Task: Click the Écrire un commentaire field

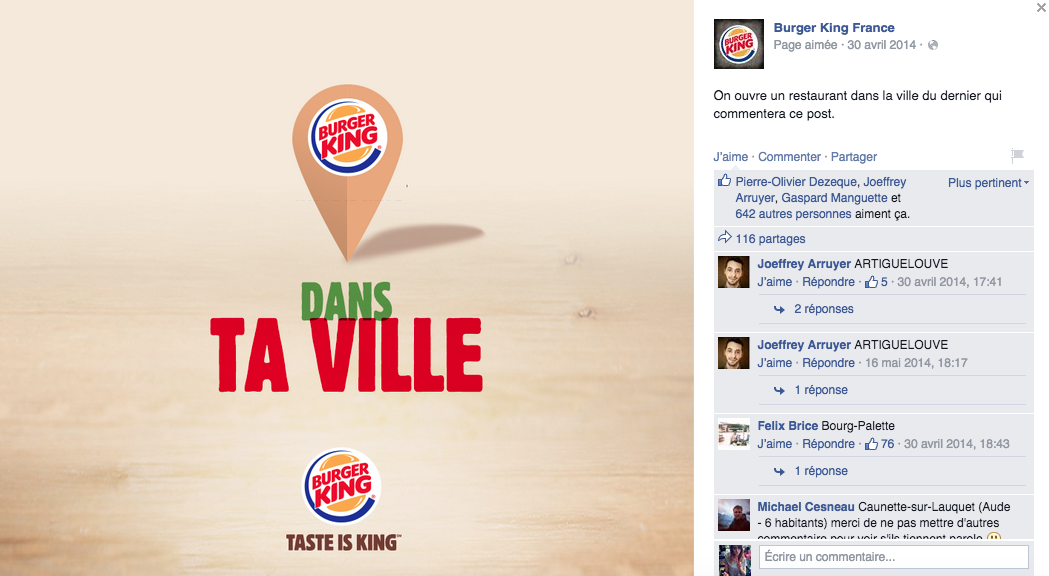Action: point(893,557)
